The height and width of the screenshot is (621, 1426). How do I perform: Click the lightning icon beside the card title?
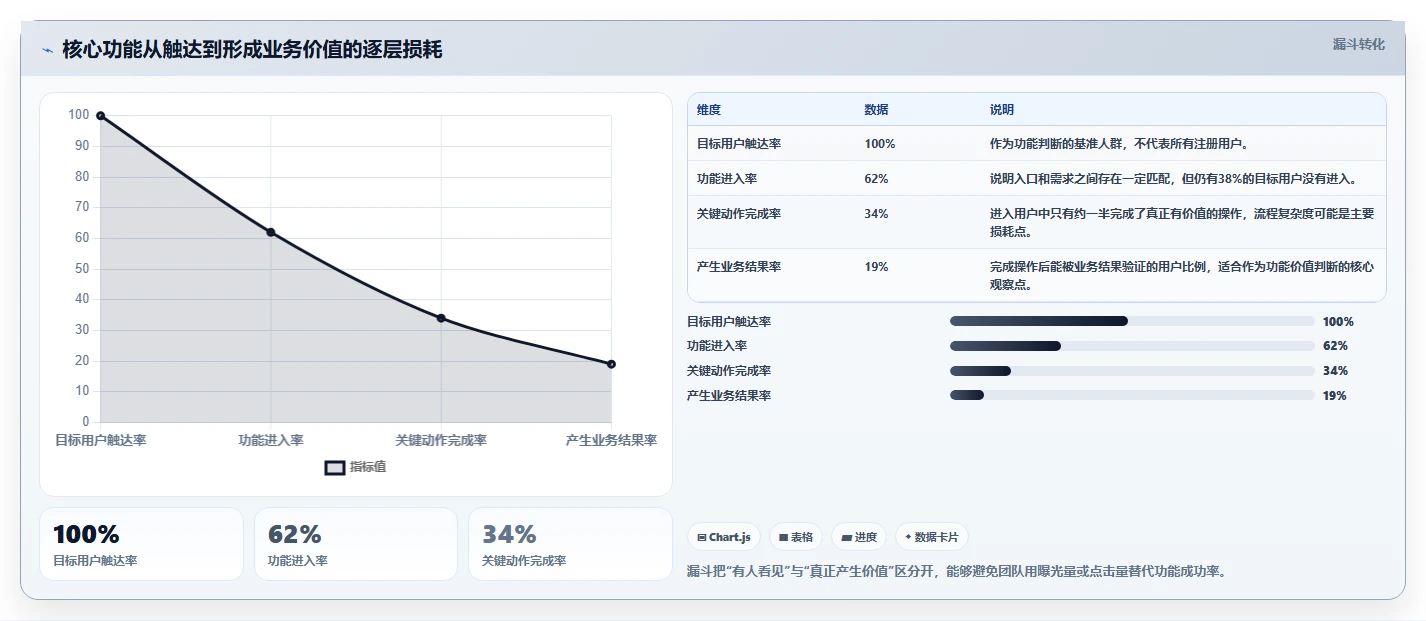pos(47,50)
